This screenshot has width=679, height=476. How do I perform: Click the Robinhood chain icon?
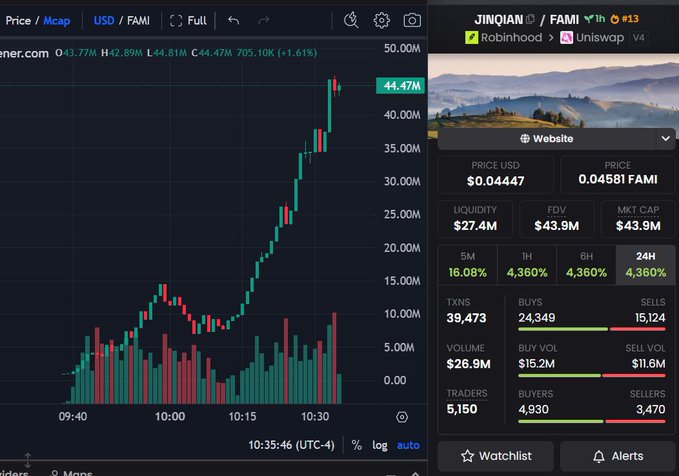[471, 37]
